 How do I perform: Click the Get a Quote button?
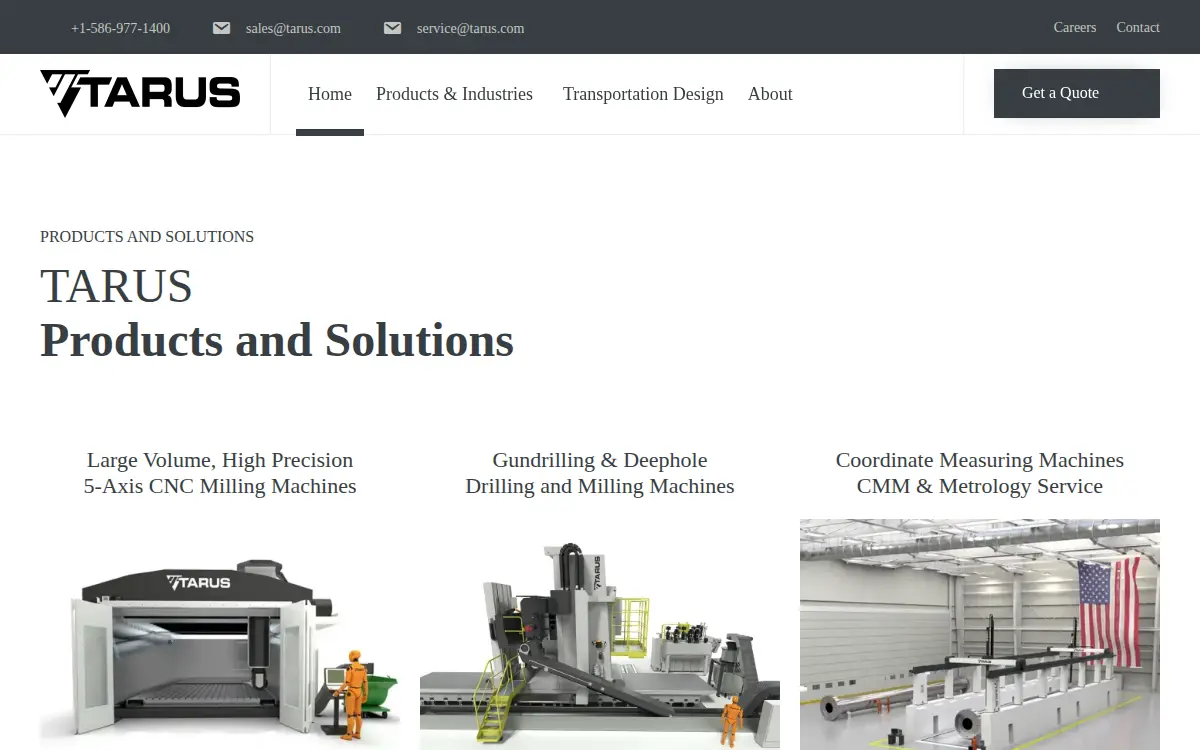pos(1077,93)
